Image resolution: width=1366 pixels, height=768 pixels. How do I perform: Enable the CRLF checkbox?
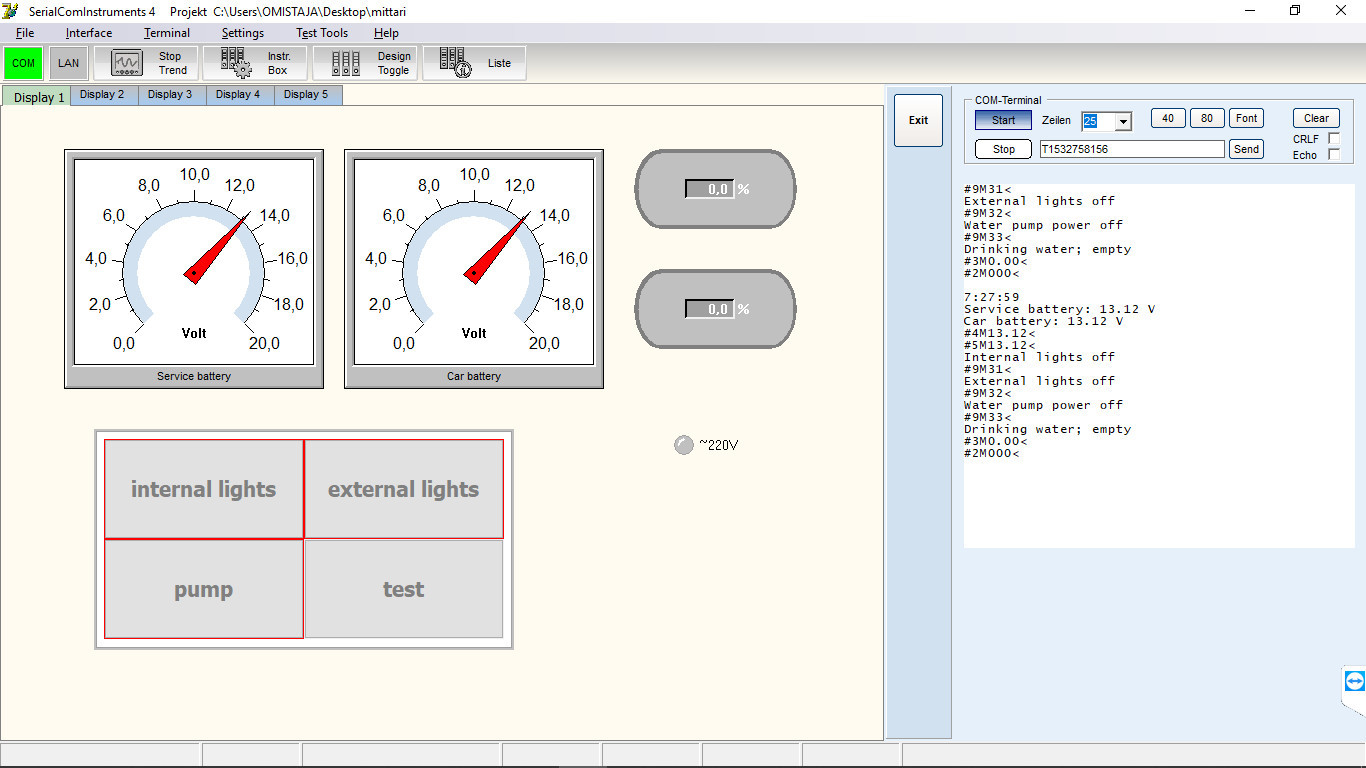pyautogui.click(x=1333, y=139)
